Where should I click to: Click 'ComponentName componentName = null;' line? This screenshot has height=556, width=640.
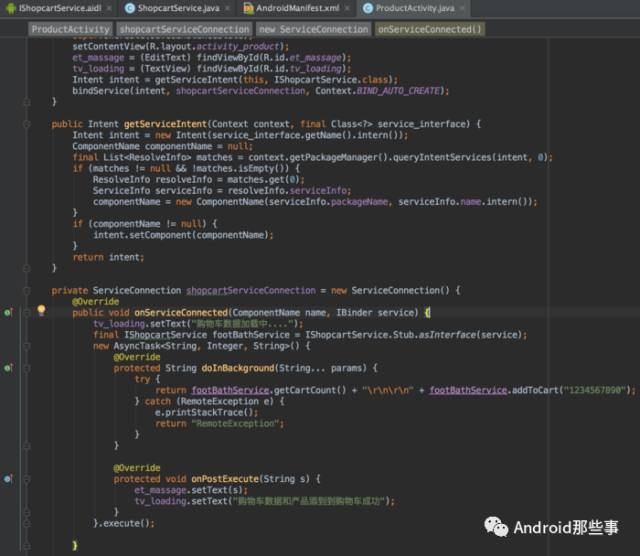point(162,146)
